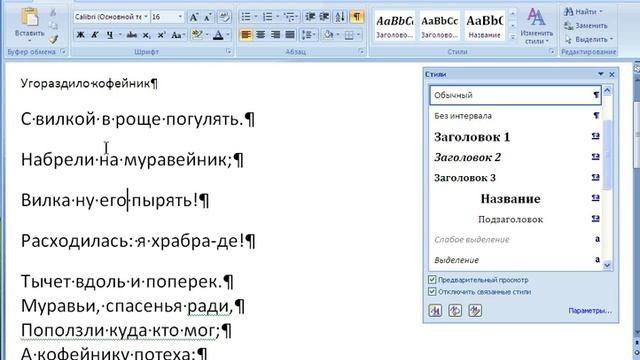This screenshot has height=360, width=640.
Task: Click the Cut scissors icon
Action: 53,12
